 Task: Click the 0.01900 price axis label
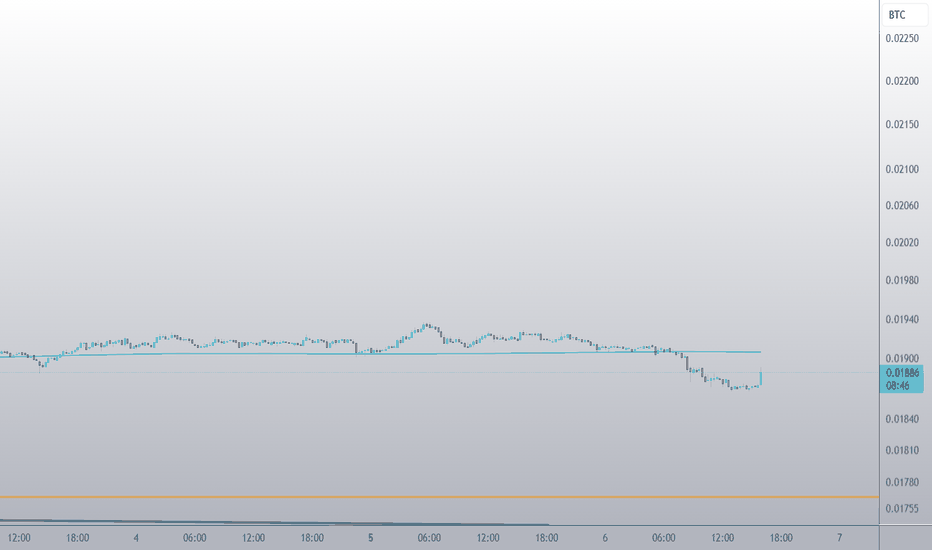902,359
